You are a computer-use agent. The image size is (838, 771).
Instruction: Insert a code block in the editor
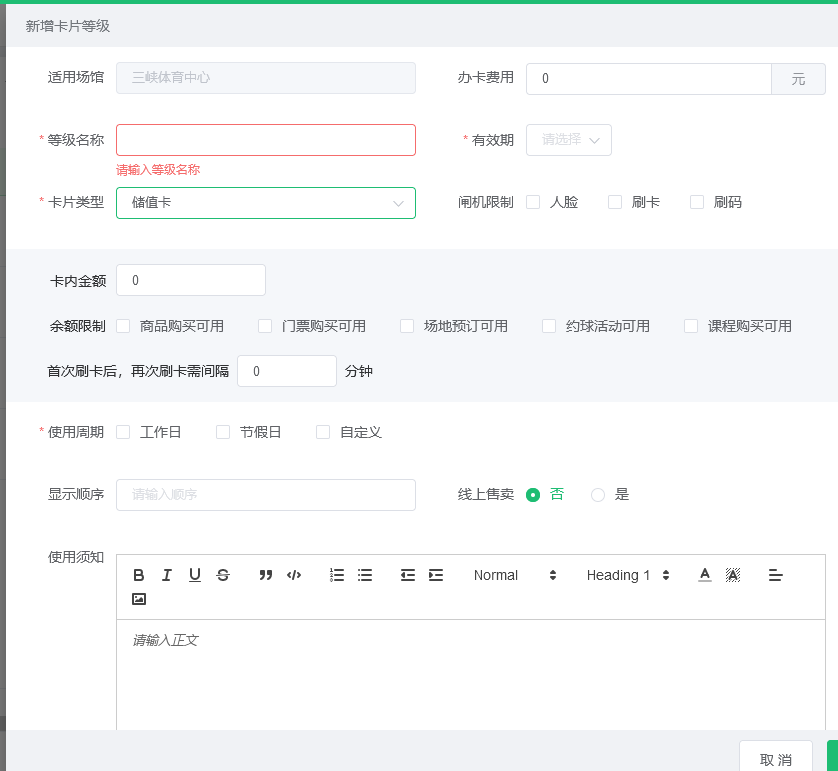click(293, 574)
